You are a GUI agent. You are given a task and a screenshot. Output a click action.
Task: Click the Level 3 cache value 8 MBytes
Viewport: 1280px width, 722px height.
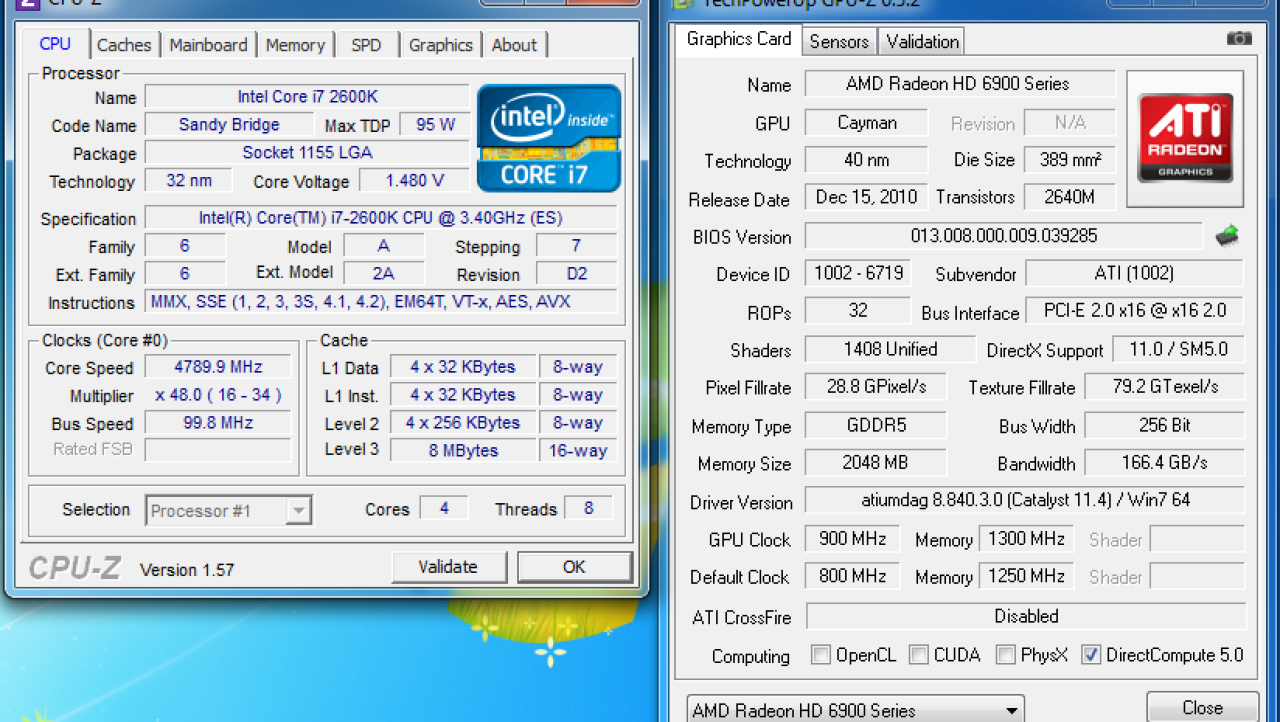coord(463,450)
